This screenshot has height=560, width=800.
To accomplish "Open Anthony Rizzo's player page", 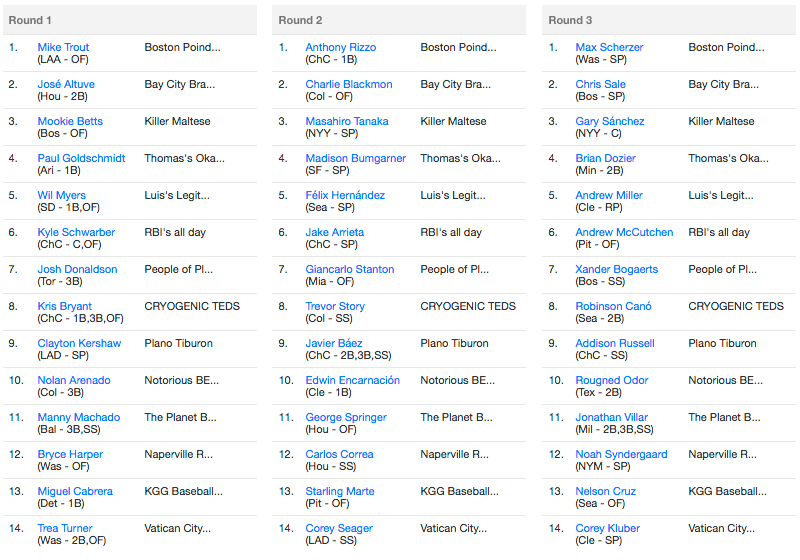I will tap(340, 47).
